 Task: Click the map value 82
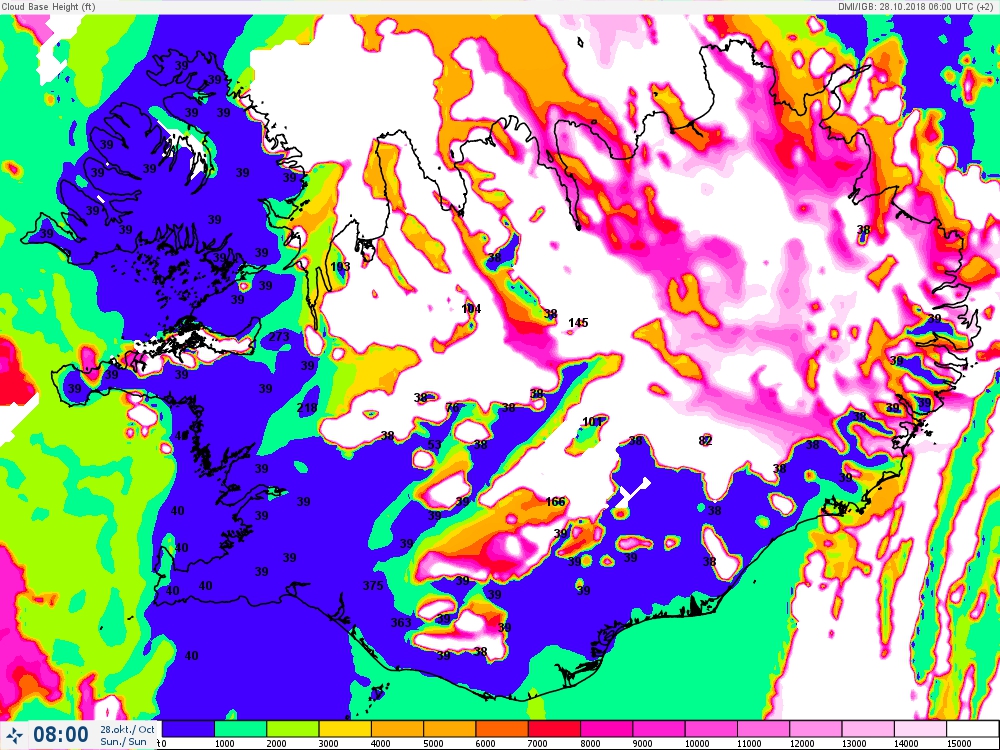click(705, 441)
